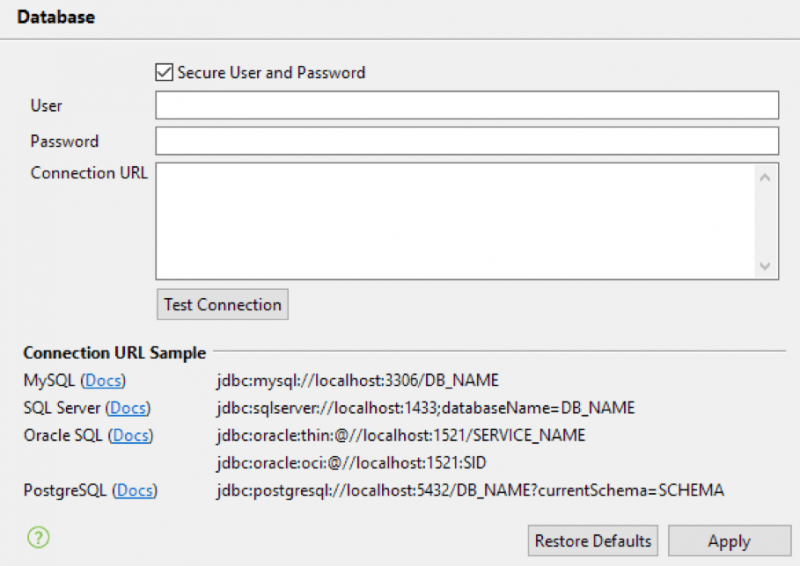Open the MySQL Docs link
Viewport: 800px width, 566px height.
click(x=104, y=381)
